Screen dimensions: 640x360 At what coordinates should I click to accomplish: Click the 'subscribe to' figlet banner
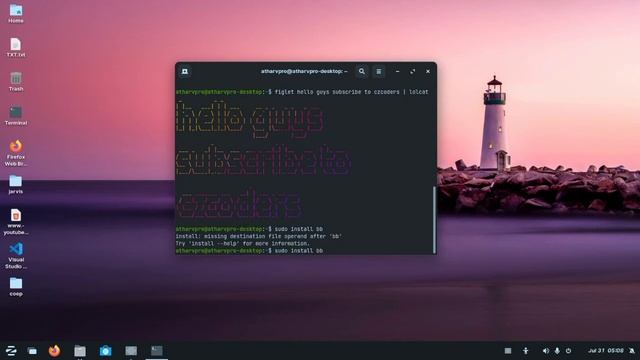263,161
